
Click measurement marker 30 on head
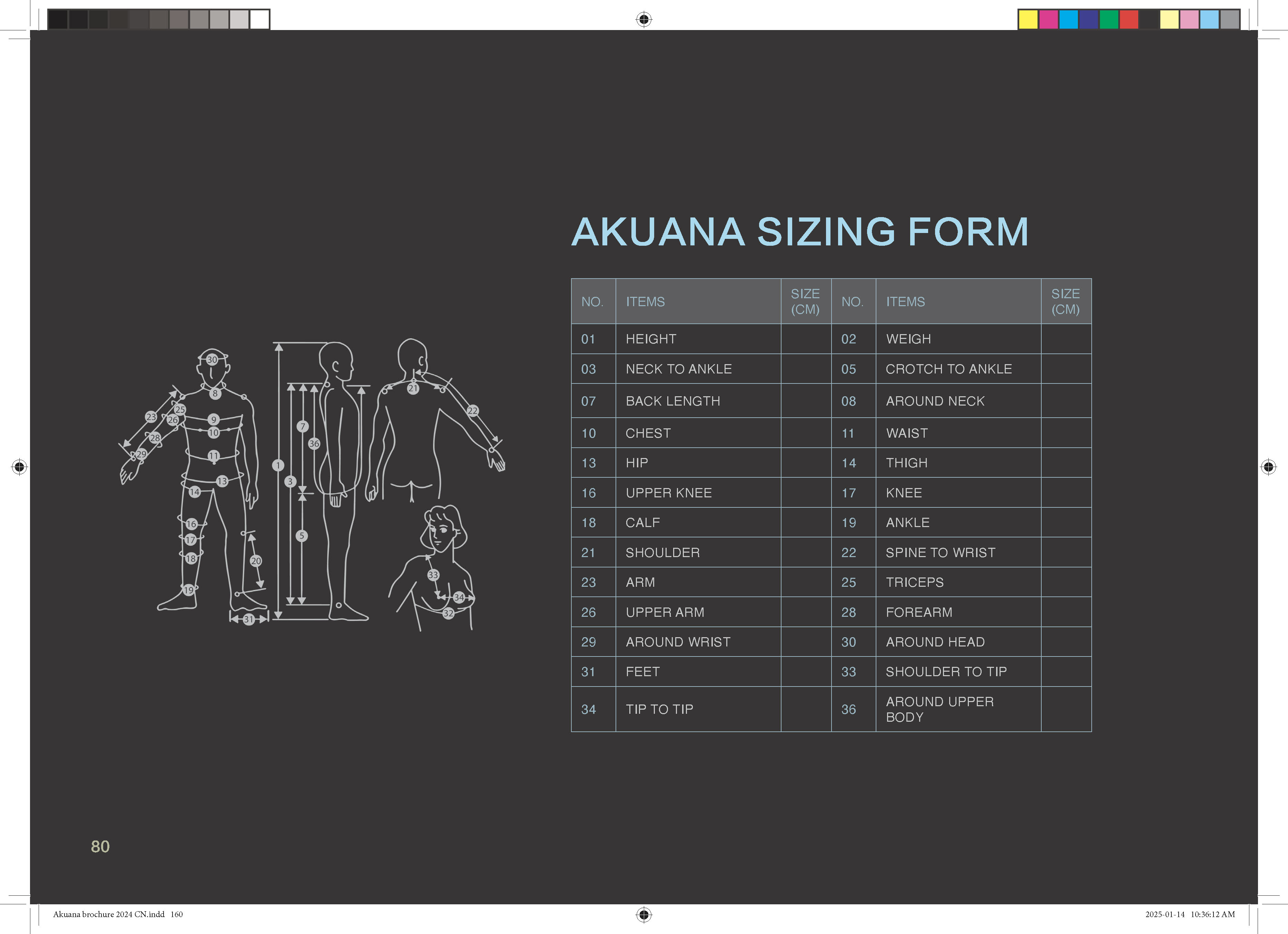212,360
